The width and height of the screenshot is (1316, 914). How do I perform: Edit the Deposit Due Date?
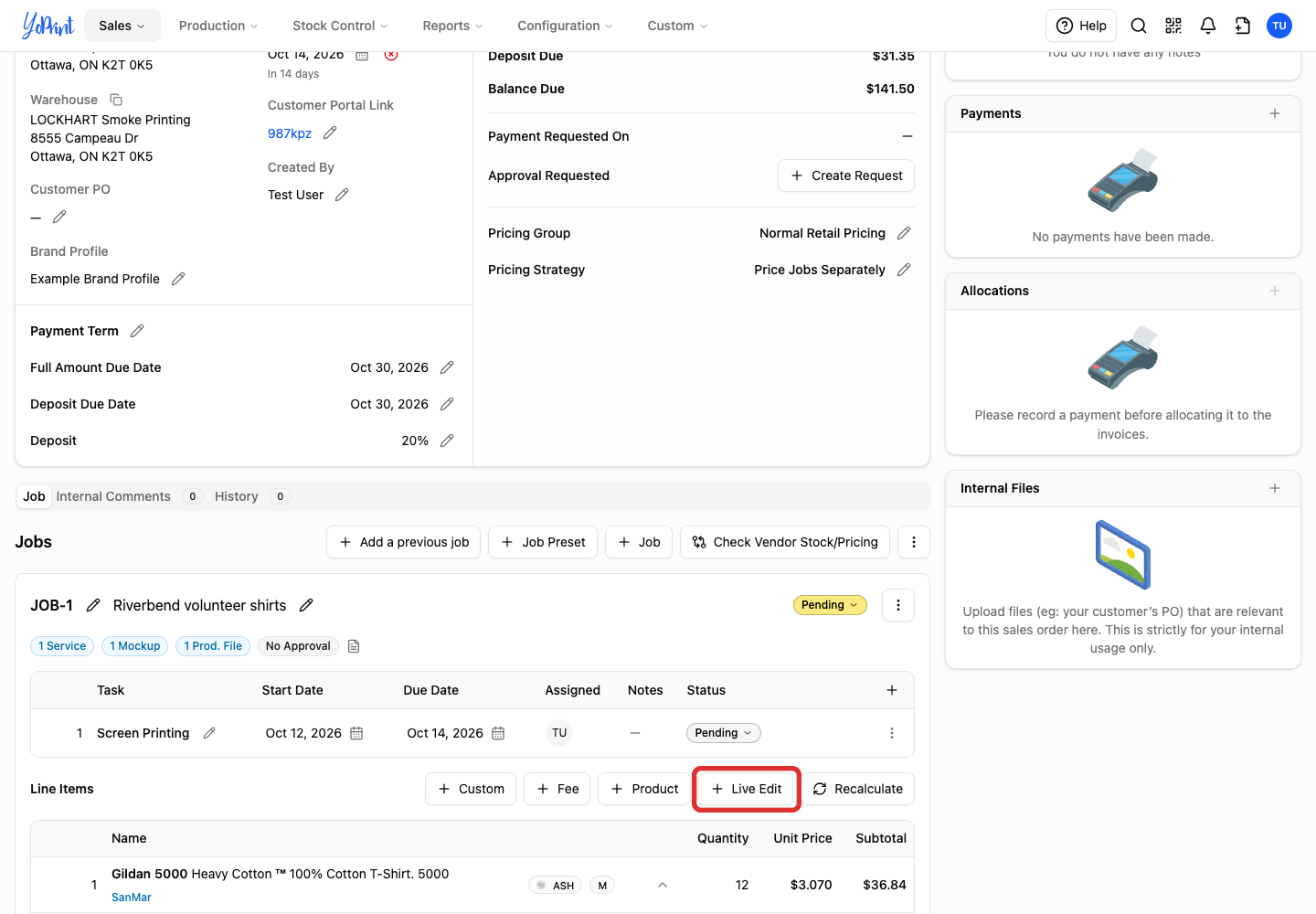tap(447, 404)
